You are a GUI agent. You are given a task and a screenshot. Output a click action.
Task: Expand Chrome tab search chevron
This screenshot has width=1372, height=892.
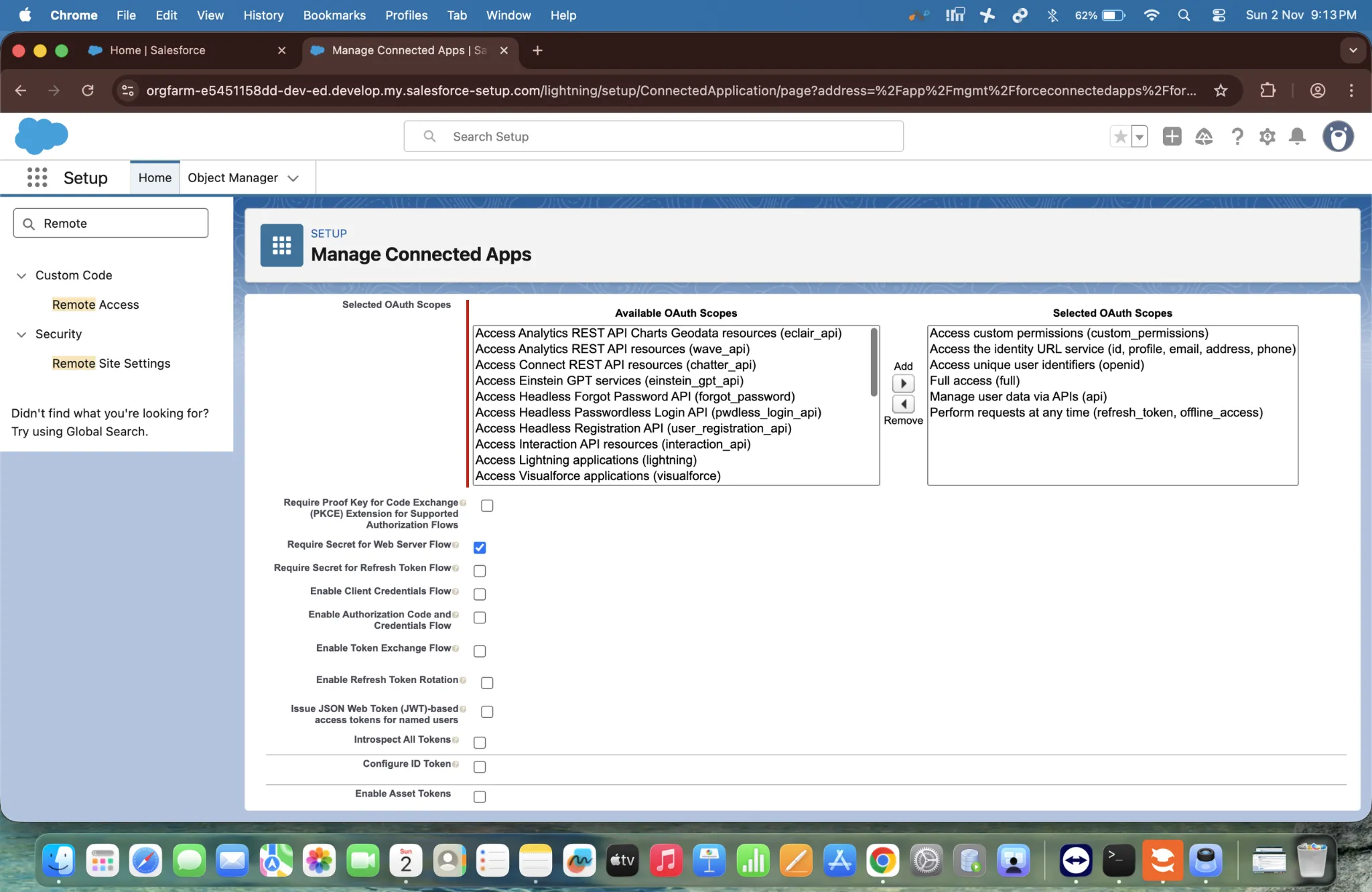(x=1353, y=50)
